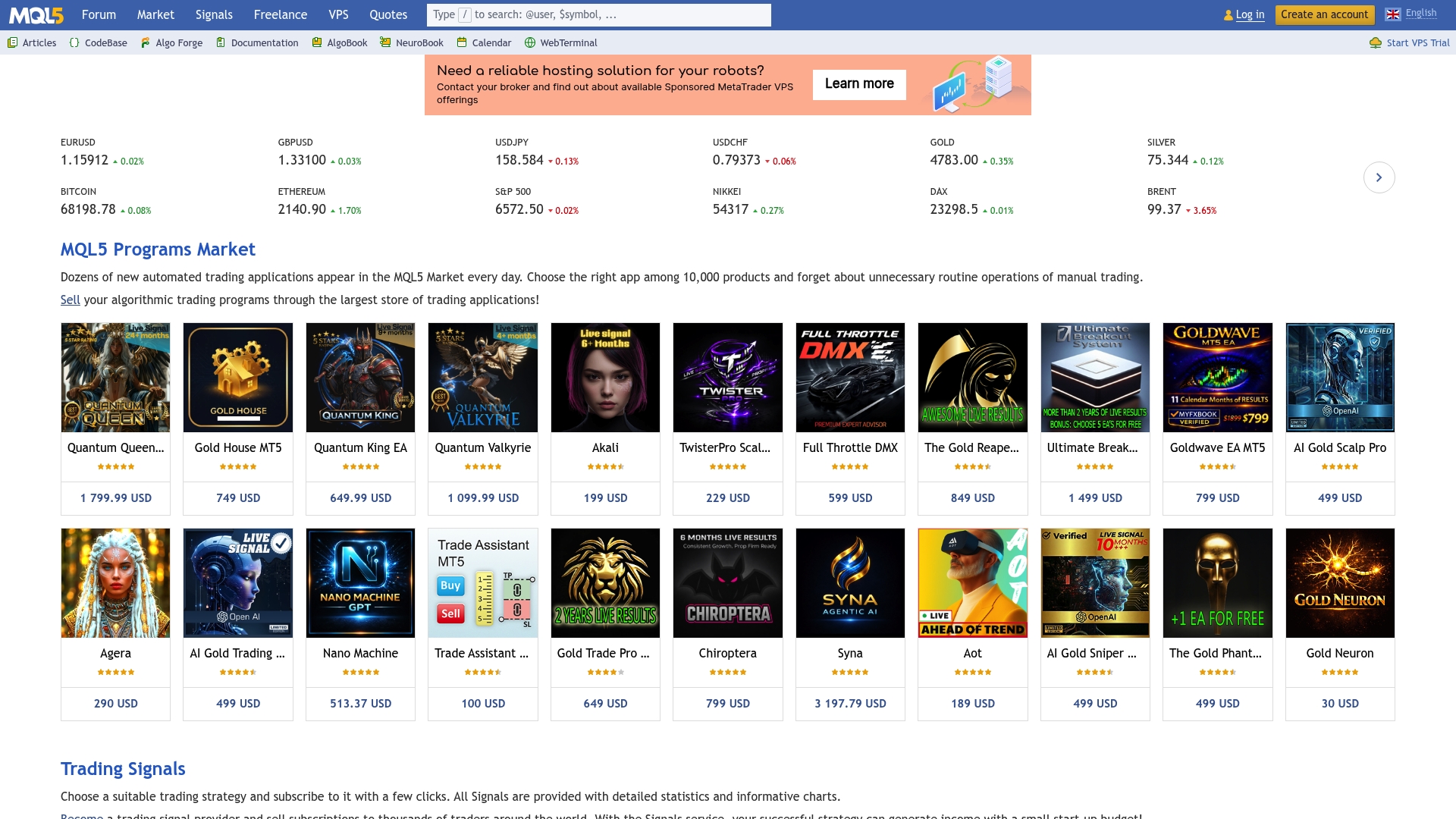
Task: Click the 3 197.79 USD price for Syna
Action: pyautogui.click(x=850, y=704)
